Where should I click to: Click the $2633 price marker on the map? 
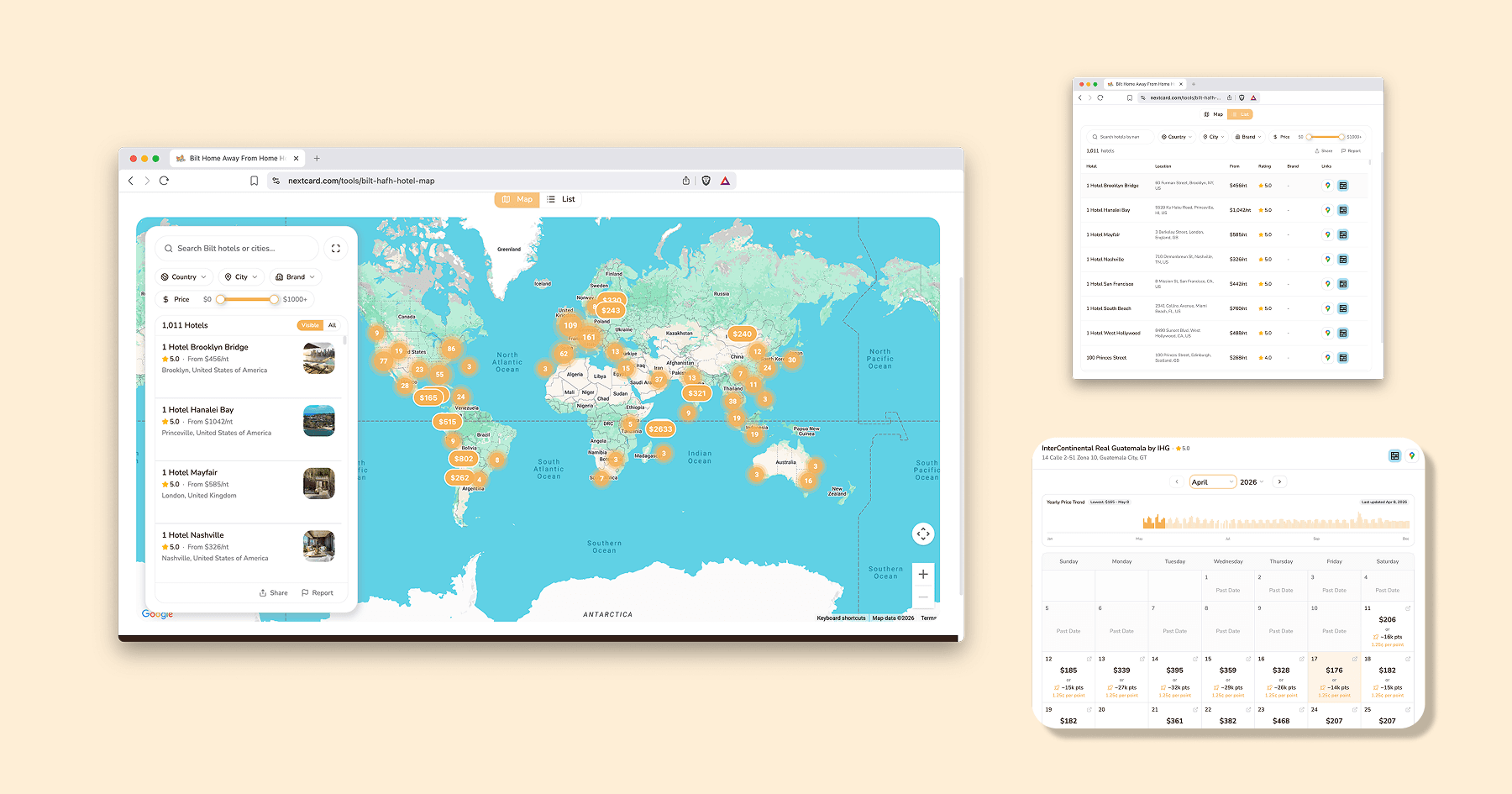(660, 429)
